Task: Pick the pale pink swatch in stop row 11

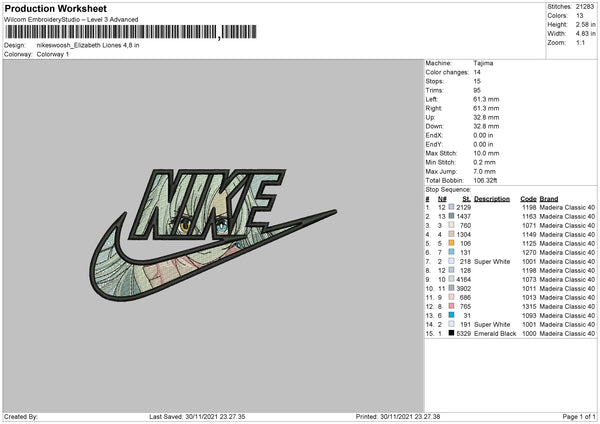Action: point(452,297)
